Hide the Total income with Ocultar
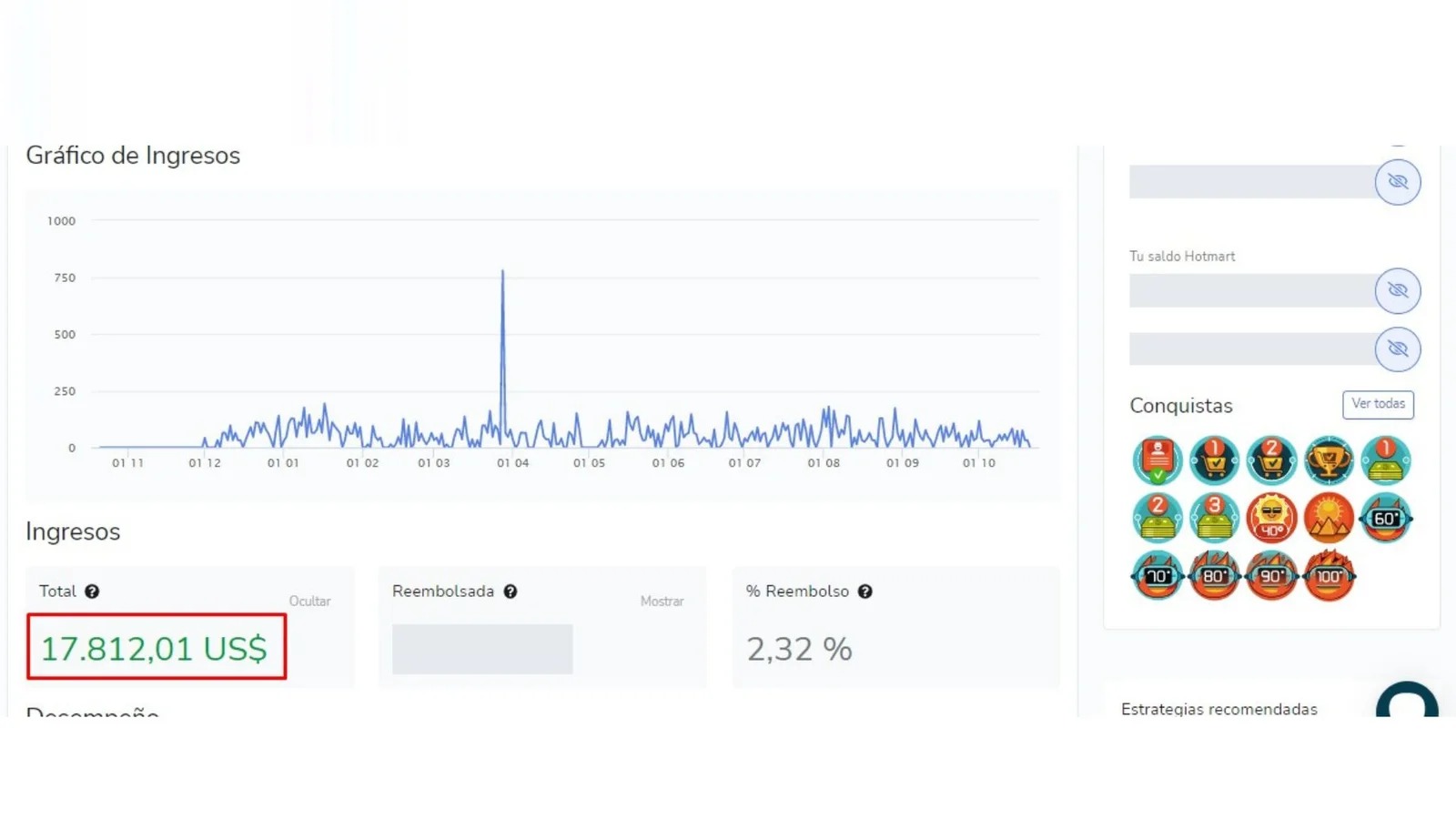 (310, 602)
